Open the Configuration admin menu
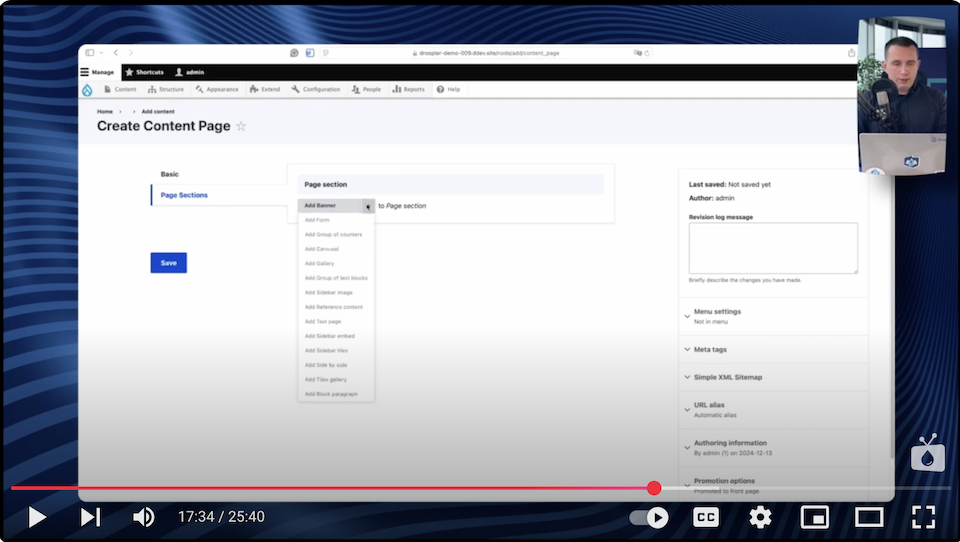960x542 pixels. [x=316, y=89]
